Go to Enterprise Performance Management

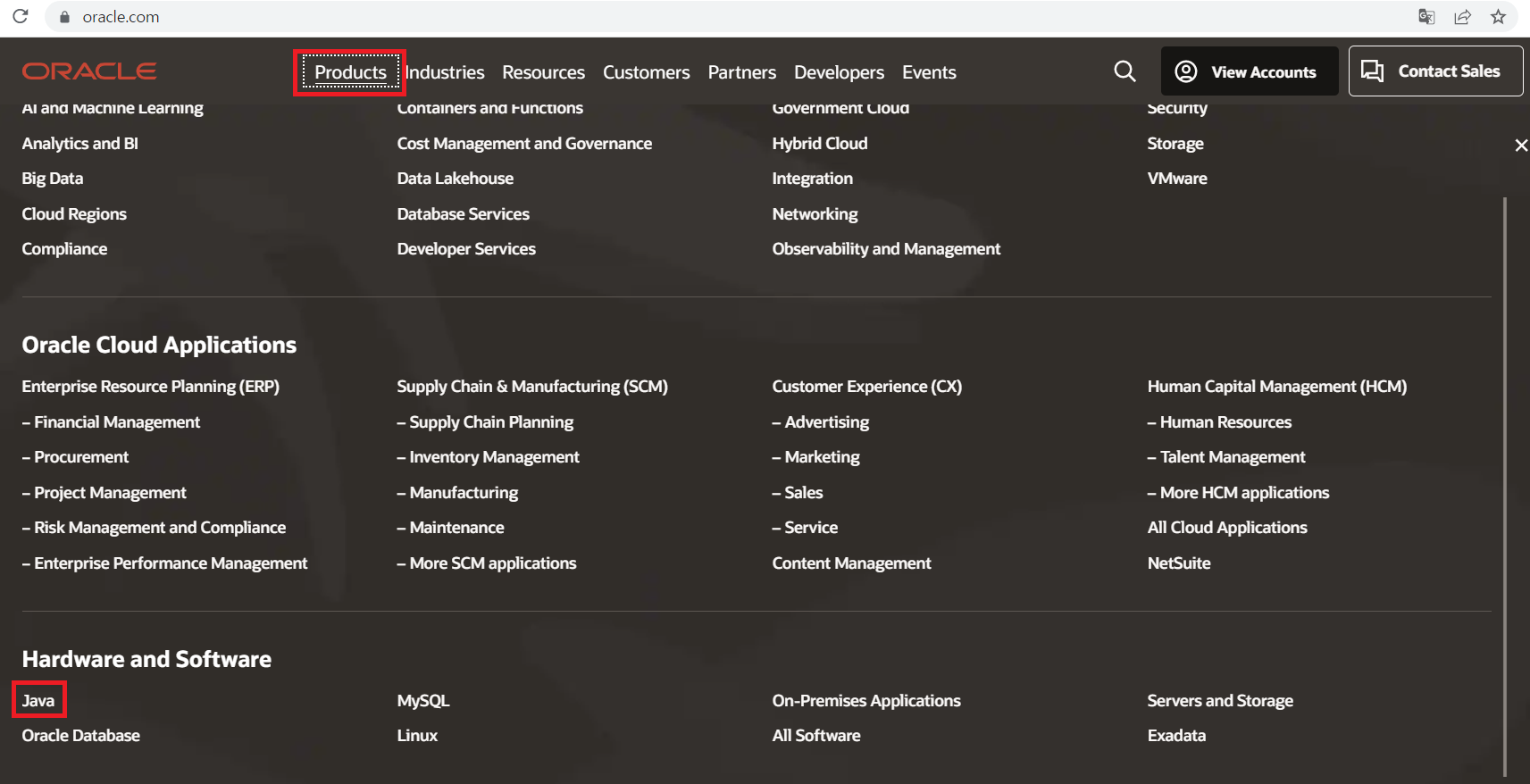164,563
